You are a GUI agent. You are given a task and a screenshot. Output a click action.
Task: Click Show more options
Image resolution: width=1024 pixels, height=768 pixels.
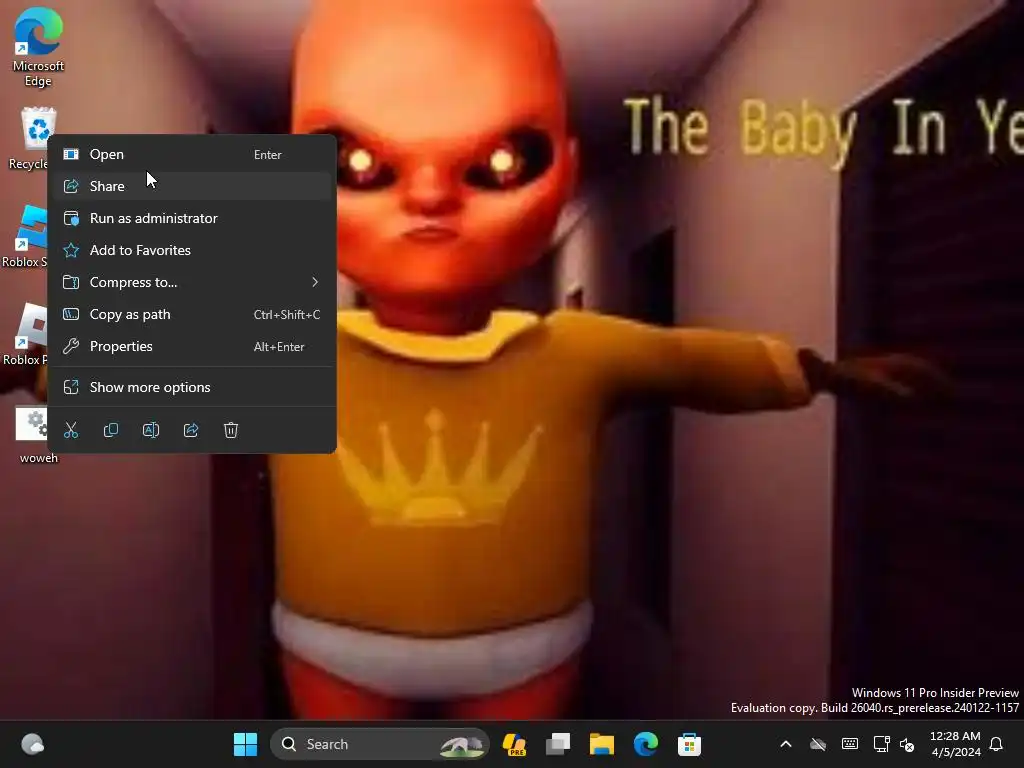192,387
